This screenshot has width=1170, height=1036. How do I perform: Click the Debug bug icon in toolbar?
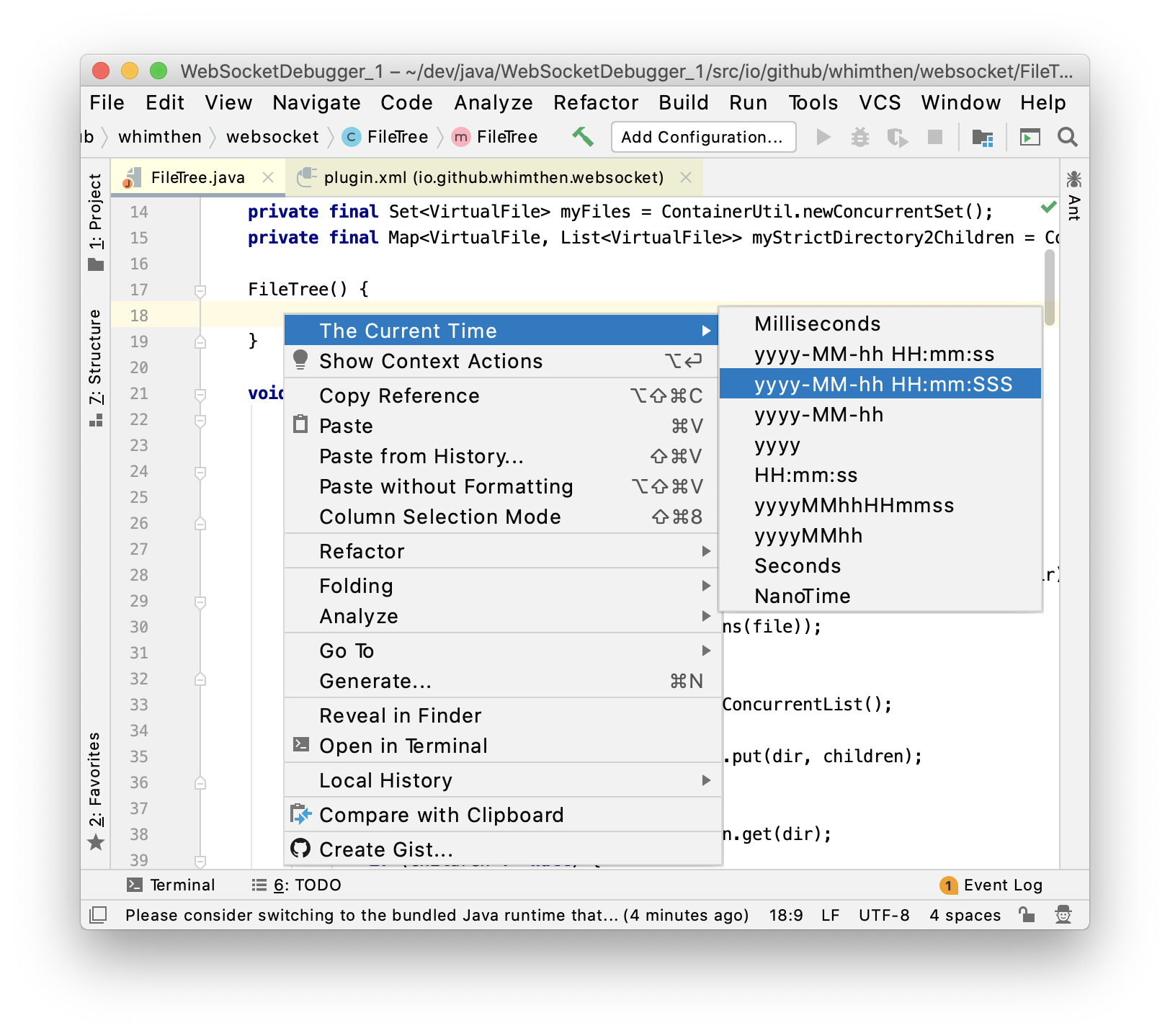tap(860, 137)
